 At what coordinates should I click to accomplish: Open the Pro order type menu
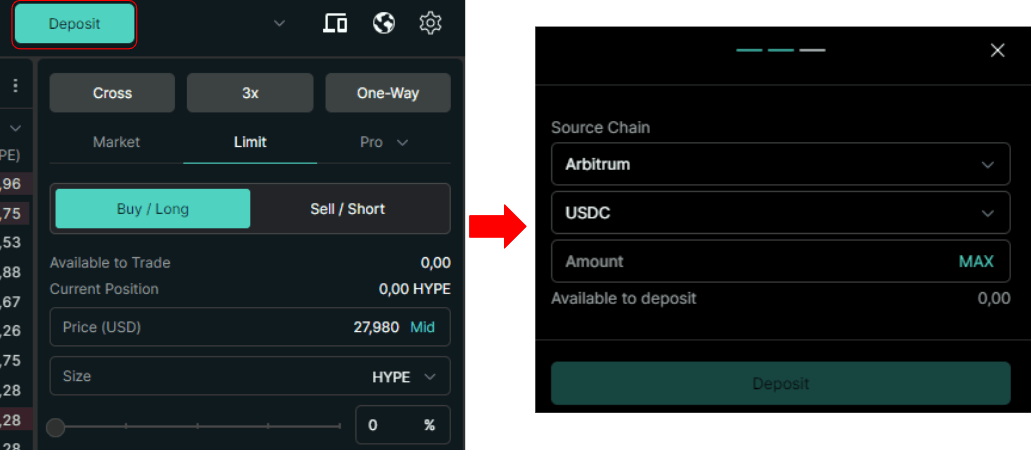coord(384,142)
